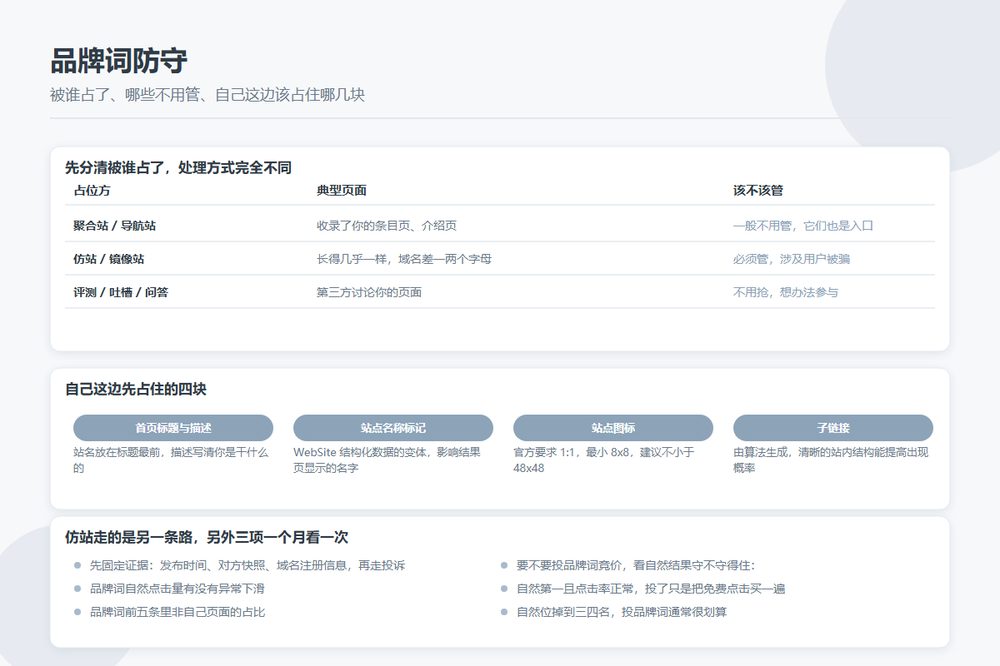The width and height of the screenshot is (1000, 666).
Task: Click description 官方要求 1:1，最小 8x8
Action: (604, 460)
